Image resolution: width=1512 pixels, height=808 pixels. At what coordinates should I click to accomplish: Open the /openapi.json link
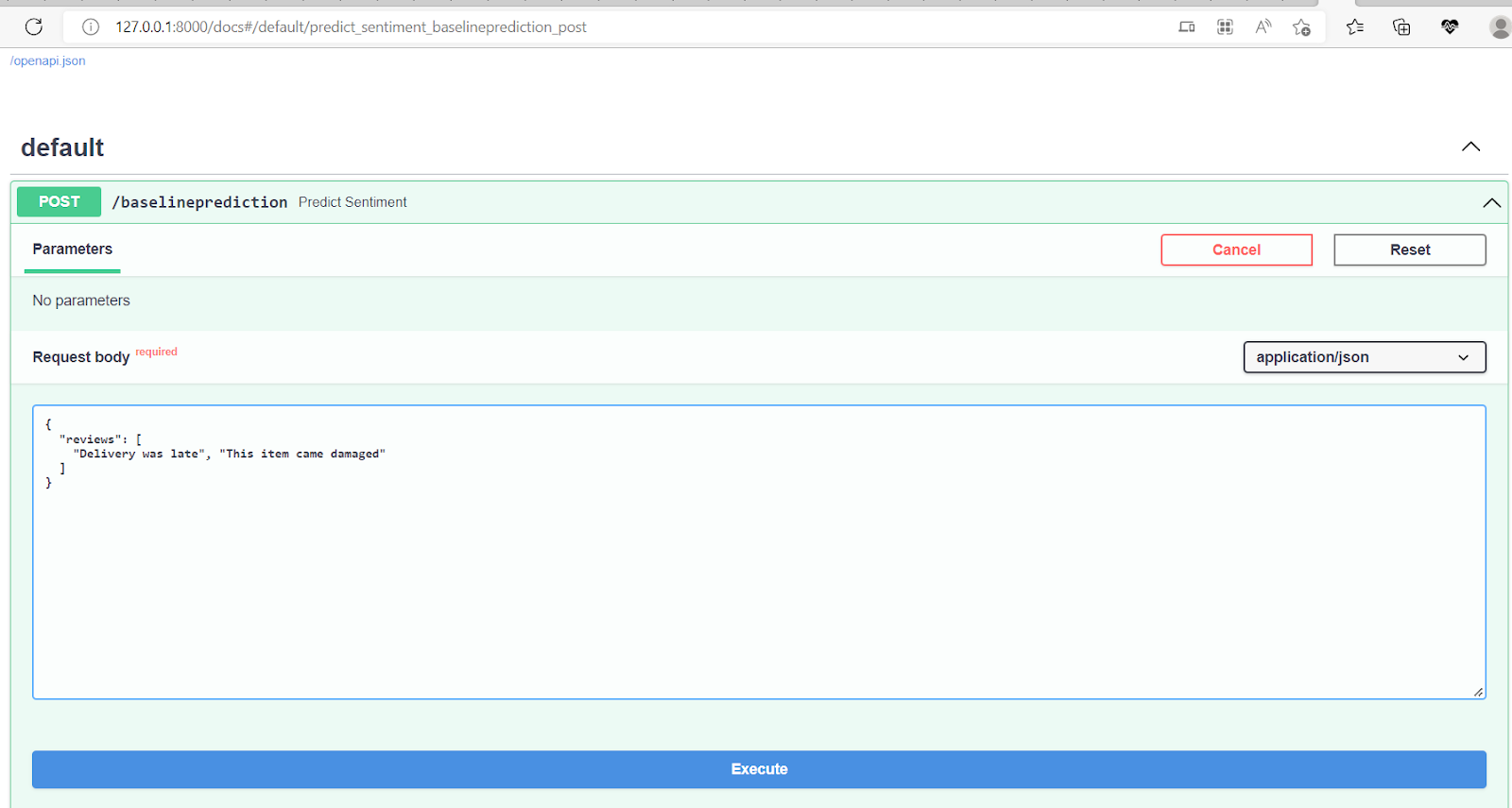(x=47, y=60)
